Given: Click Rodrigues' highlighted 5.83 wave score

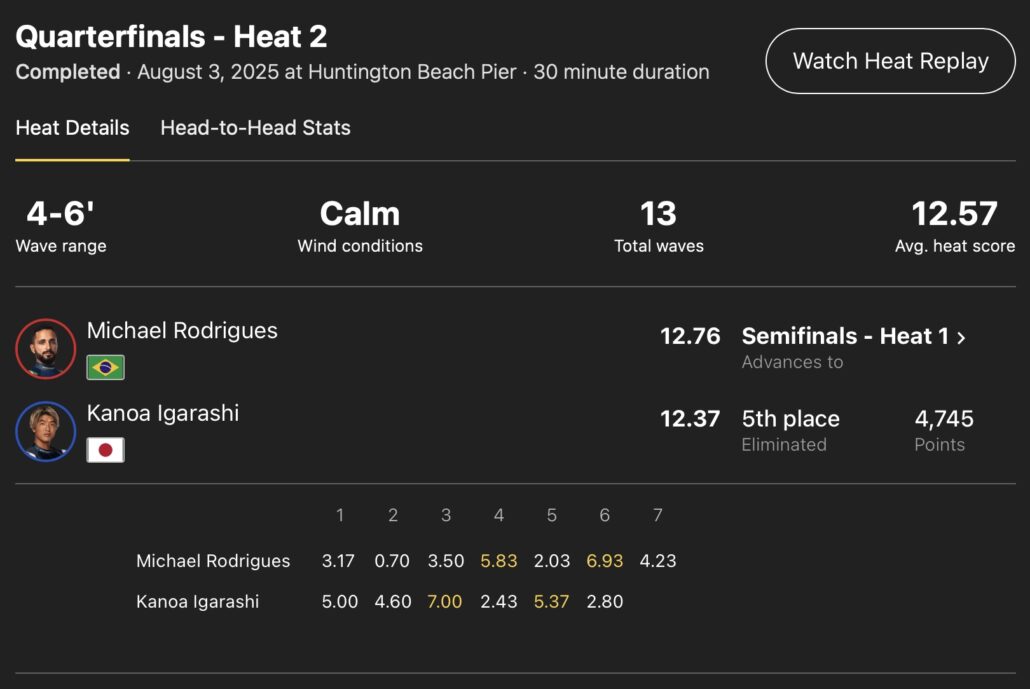Looking at the screenshot, I should [499, 561].
